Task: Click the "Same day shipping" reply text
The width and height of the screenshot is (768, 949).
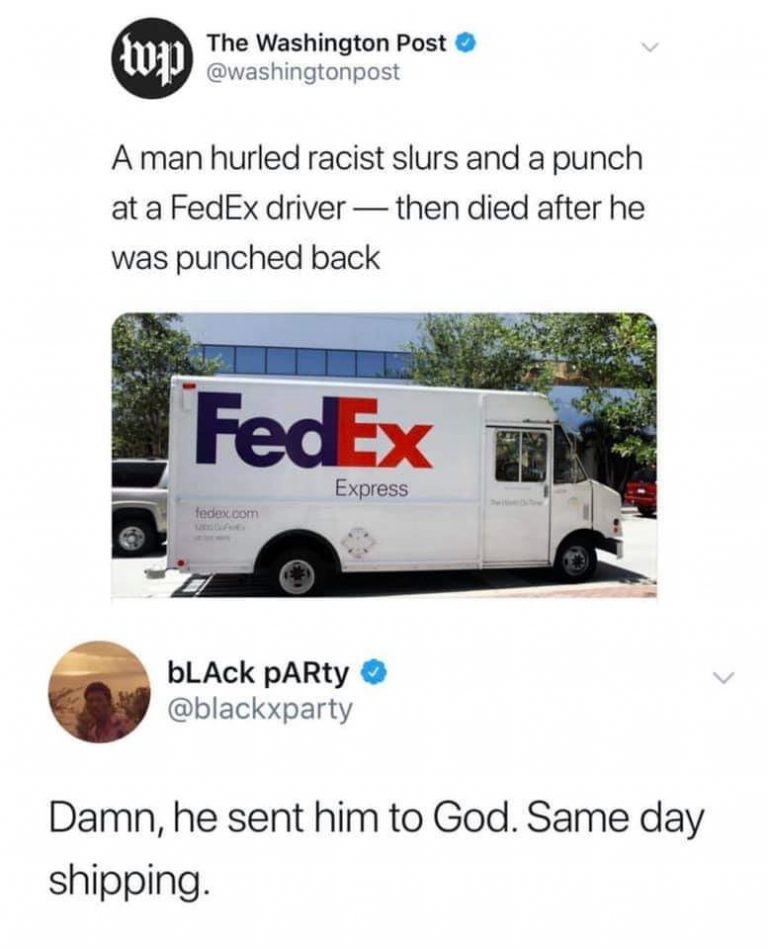Action: pos(376,847)
